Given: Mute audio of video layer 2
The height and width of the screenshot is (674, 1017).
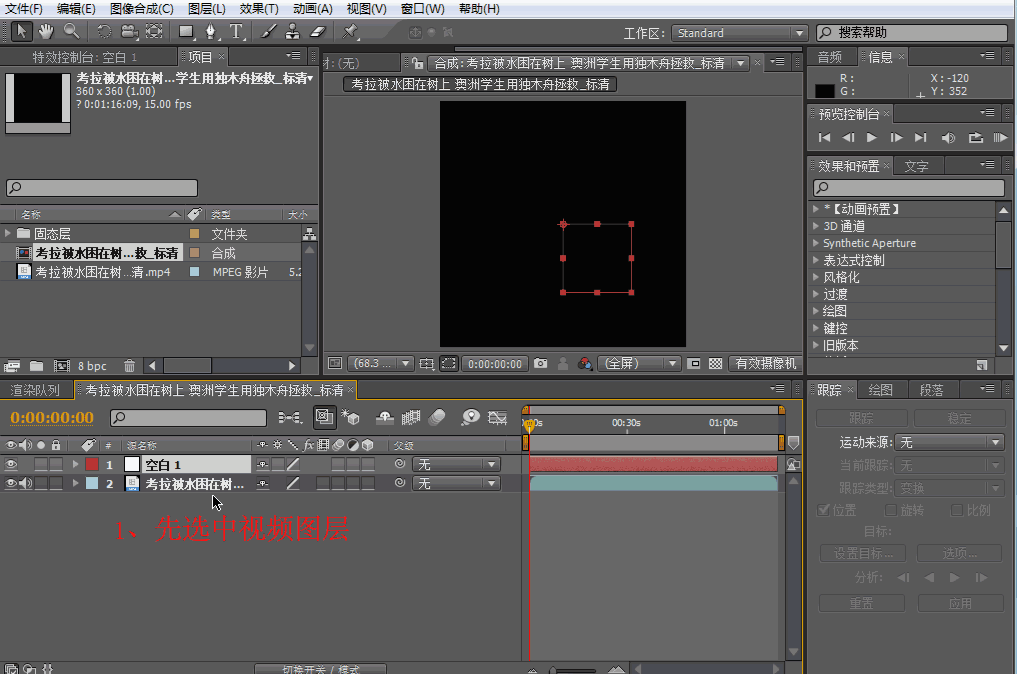Looking at the screenshot, I should click(26, 483).
